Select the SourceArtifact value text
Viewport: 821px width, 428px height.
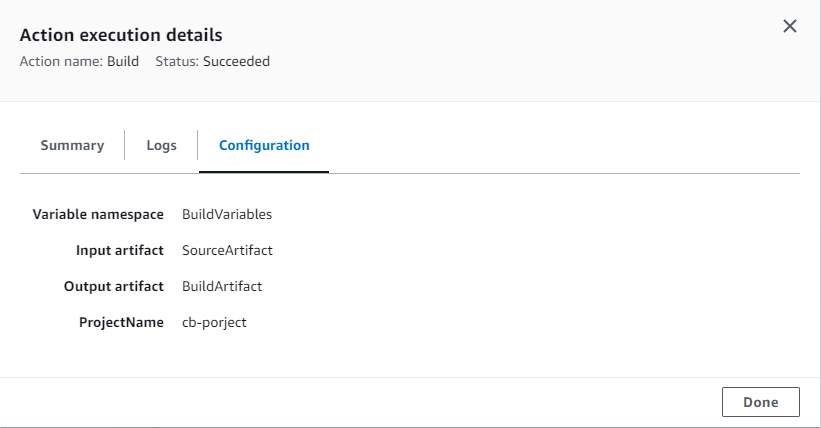pyautogui.click(x=227, y=250)
